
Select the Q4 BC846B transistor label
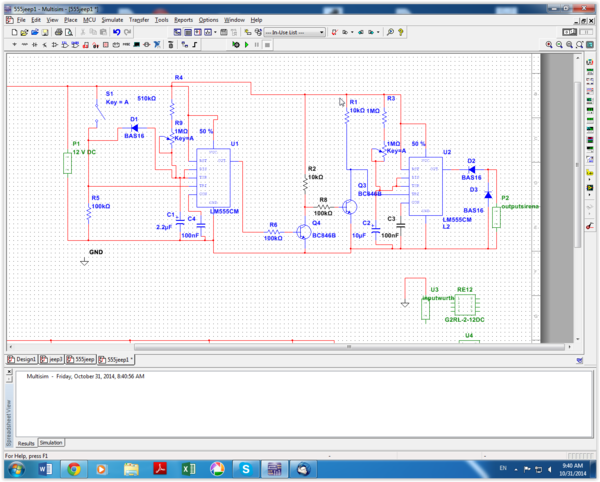(324, 236)
